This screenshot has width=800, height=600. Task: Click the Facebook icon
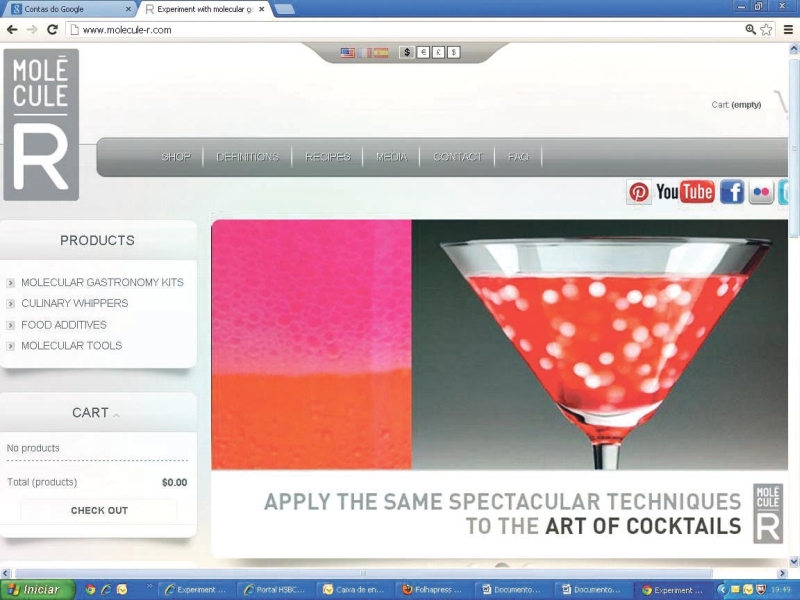(732, 192)
